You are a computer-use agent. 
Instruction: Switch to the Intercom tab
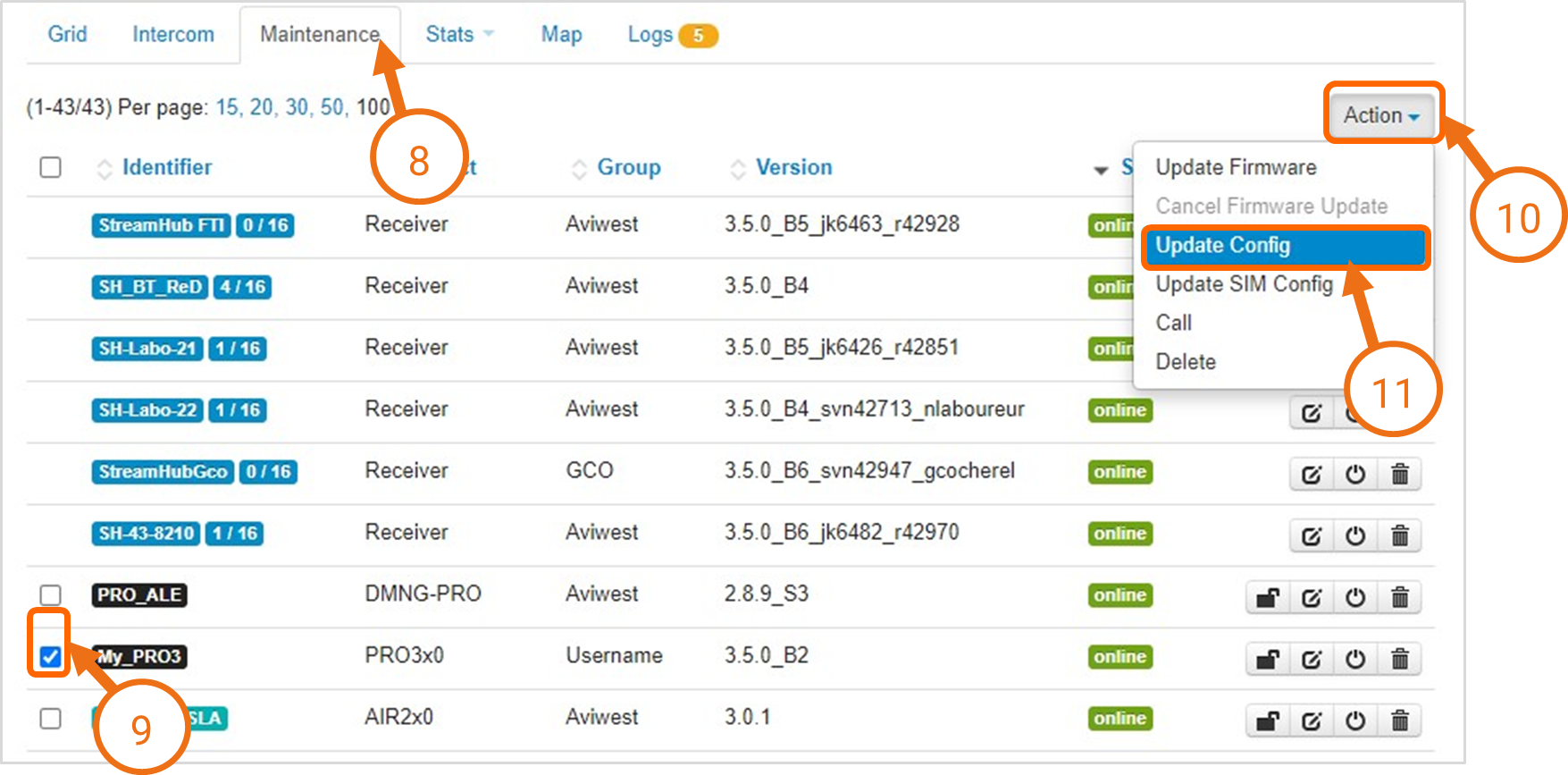click(173, 35)
